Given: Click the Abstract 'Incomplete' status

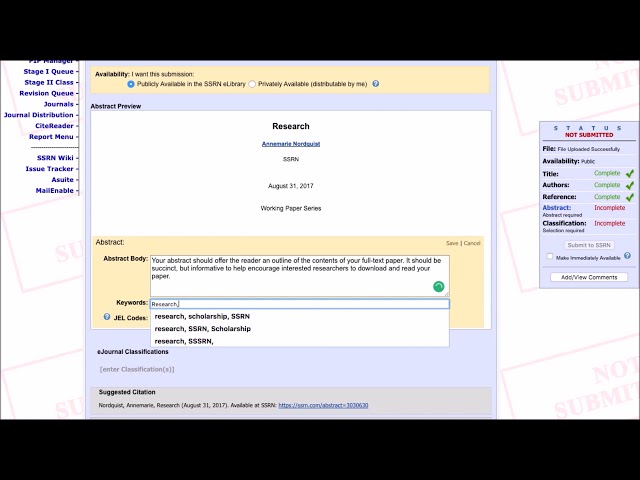Looking at the screenshot, I should [609, 208].
